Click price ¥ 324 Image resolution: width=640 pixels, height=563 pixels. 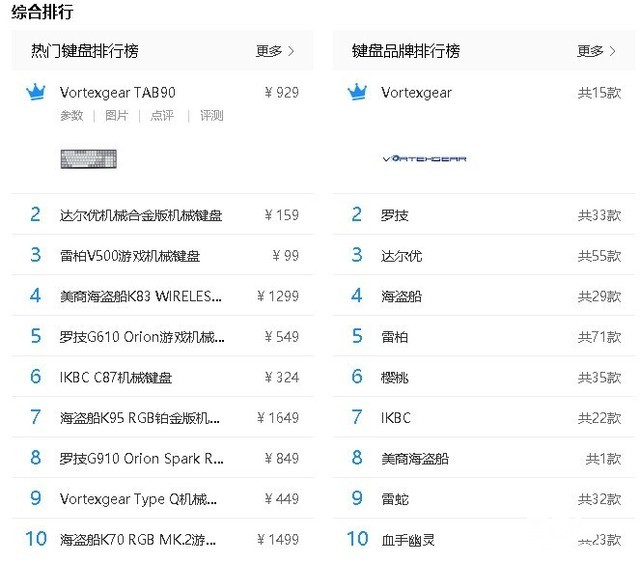(282, 377)
